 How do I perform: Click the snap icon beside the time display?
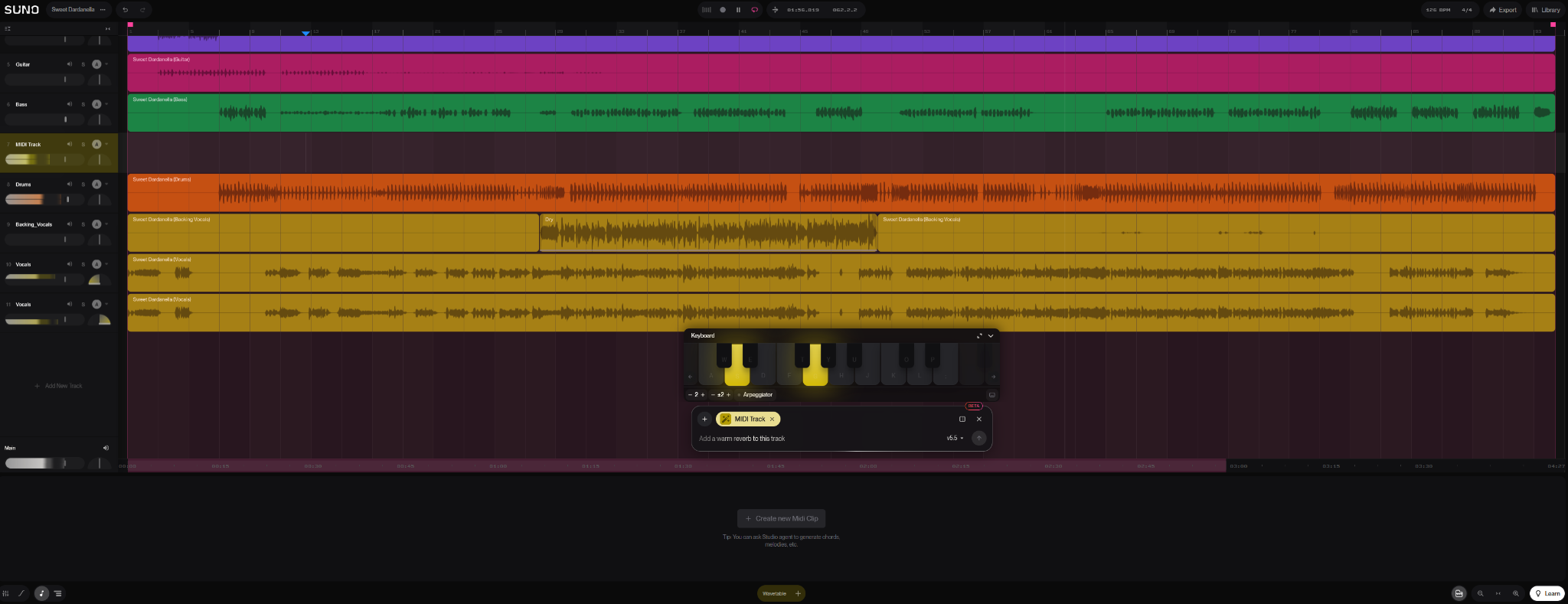(775, 10)
